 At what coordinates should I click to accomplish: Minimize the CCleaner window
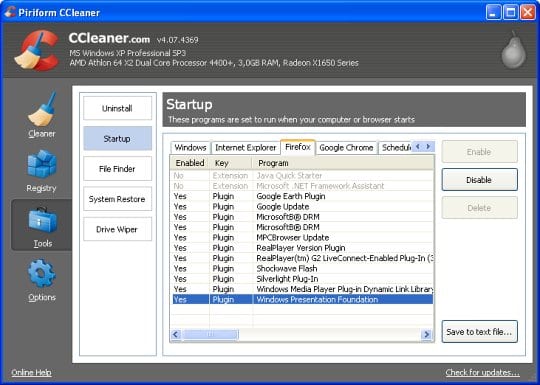(493, 13)
